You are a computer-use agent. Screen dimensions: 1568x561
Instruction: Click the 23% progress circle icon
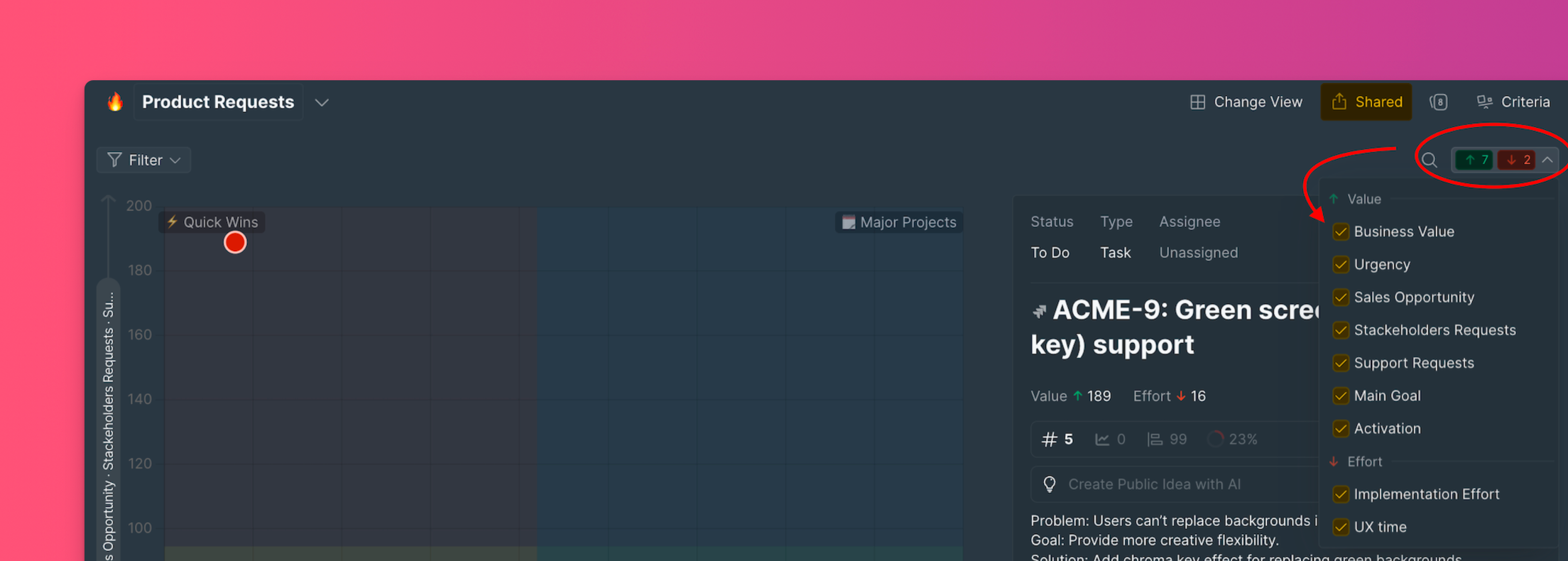pyautogui.click(x=1215, y=440)
